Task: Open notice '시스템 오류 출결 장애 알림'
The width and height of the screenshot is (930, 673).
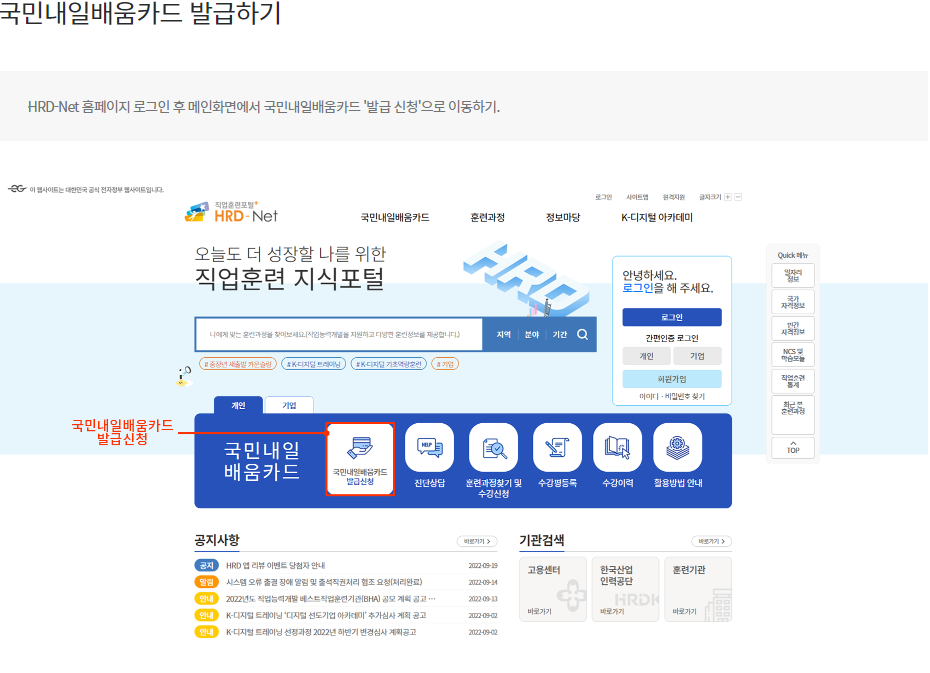Action: pos(324,582)
